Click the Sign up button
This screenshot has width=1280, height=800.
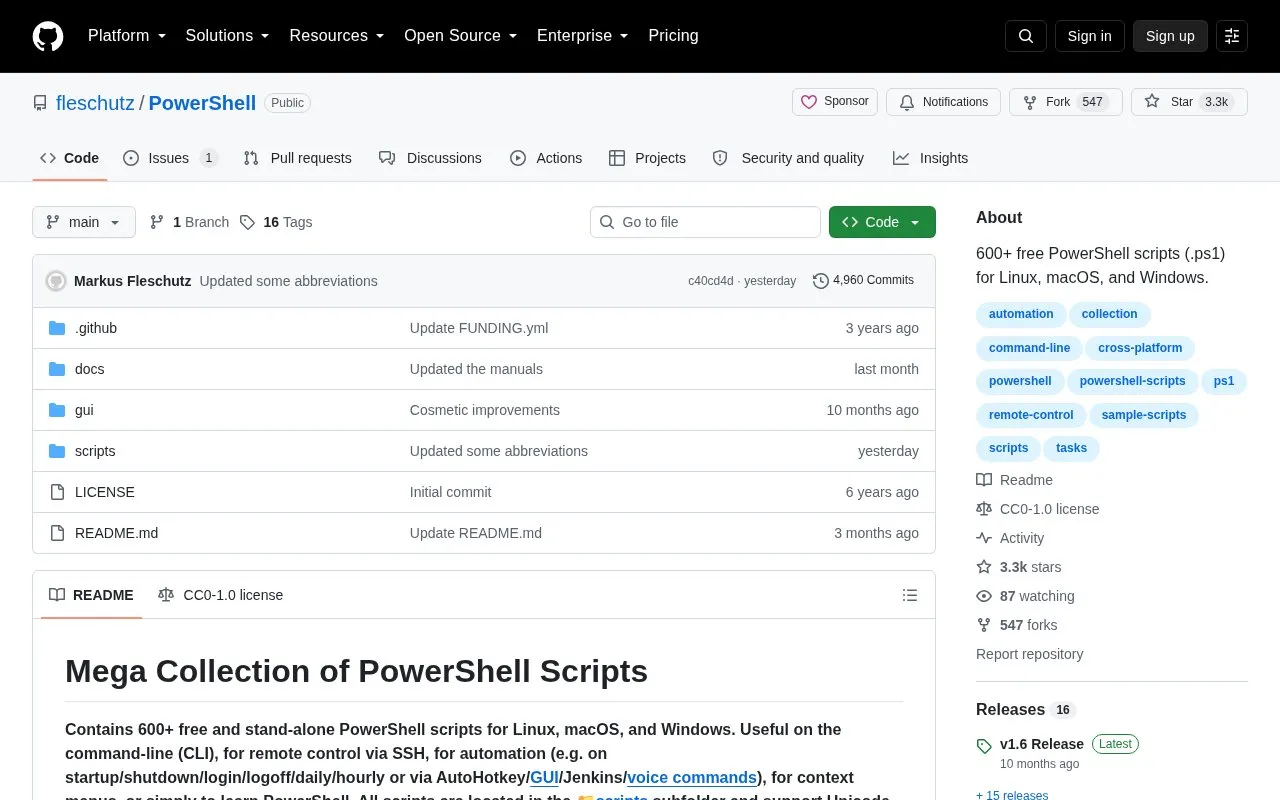(x=1170, y=36)
